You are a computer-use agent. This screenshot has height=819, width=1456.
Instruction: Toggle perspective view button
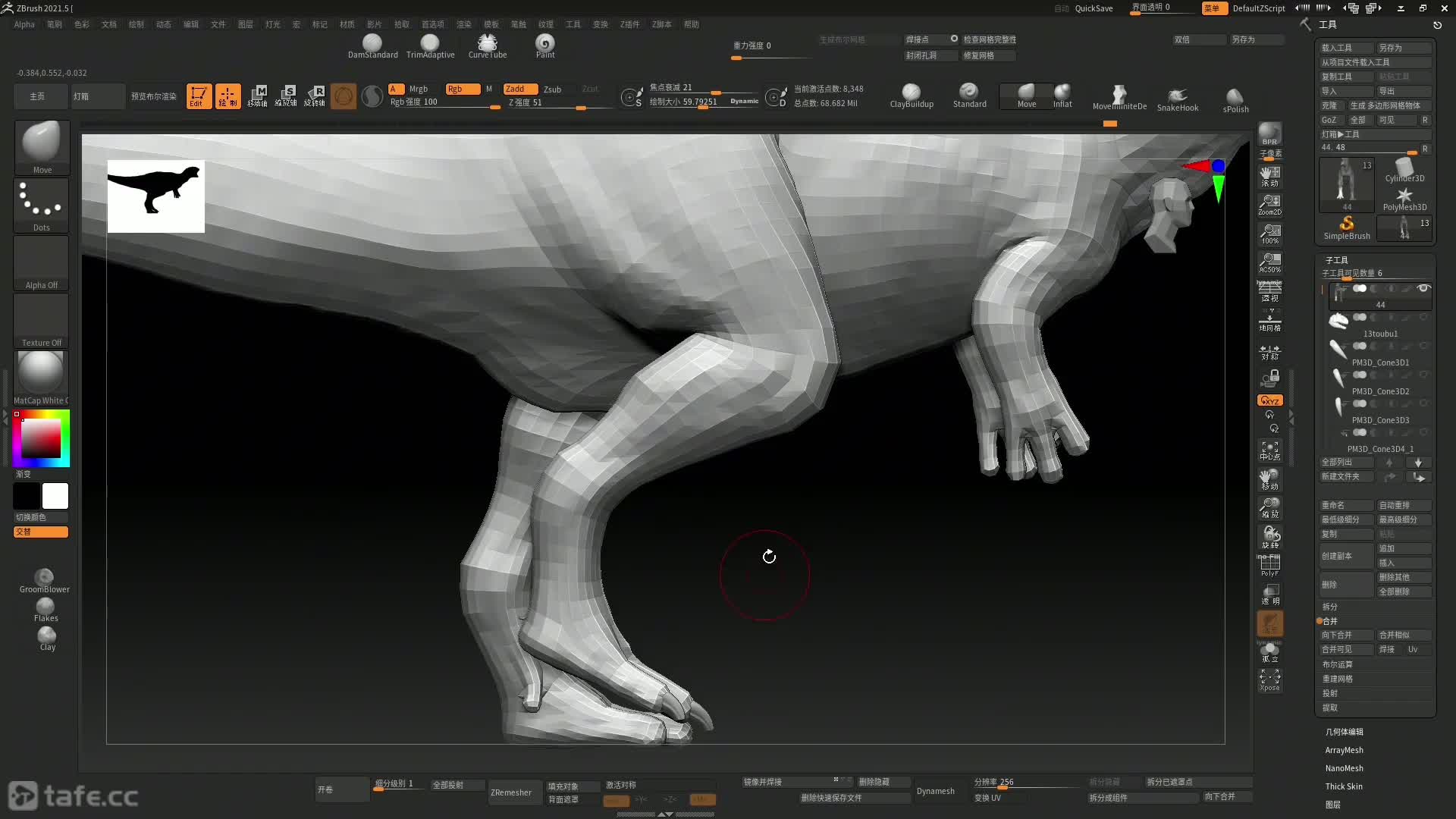coord(1269,291)
